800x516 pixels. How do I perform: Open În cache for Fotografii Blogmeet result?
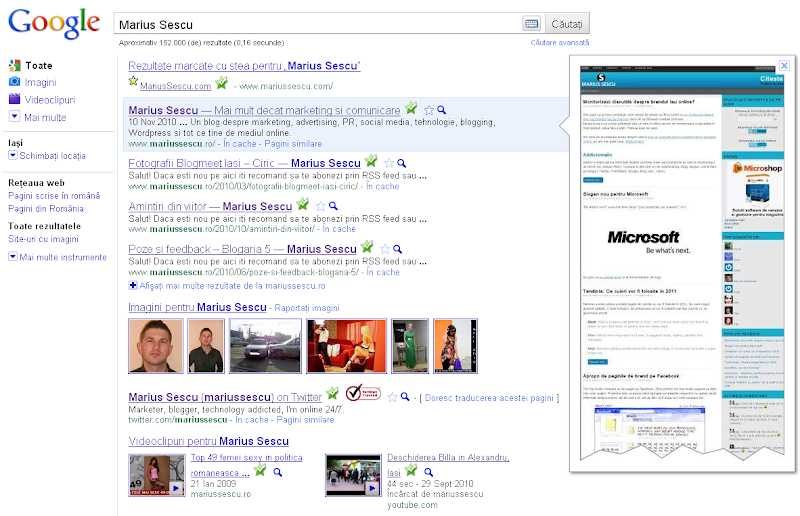(x=383, y=186)
